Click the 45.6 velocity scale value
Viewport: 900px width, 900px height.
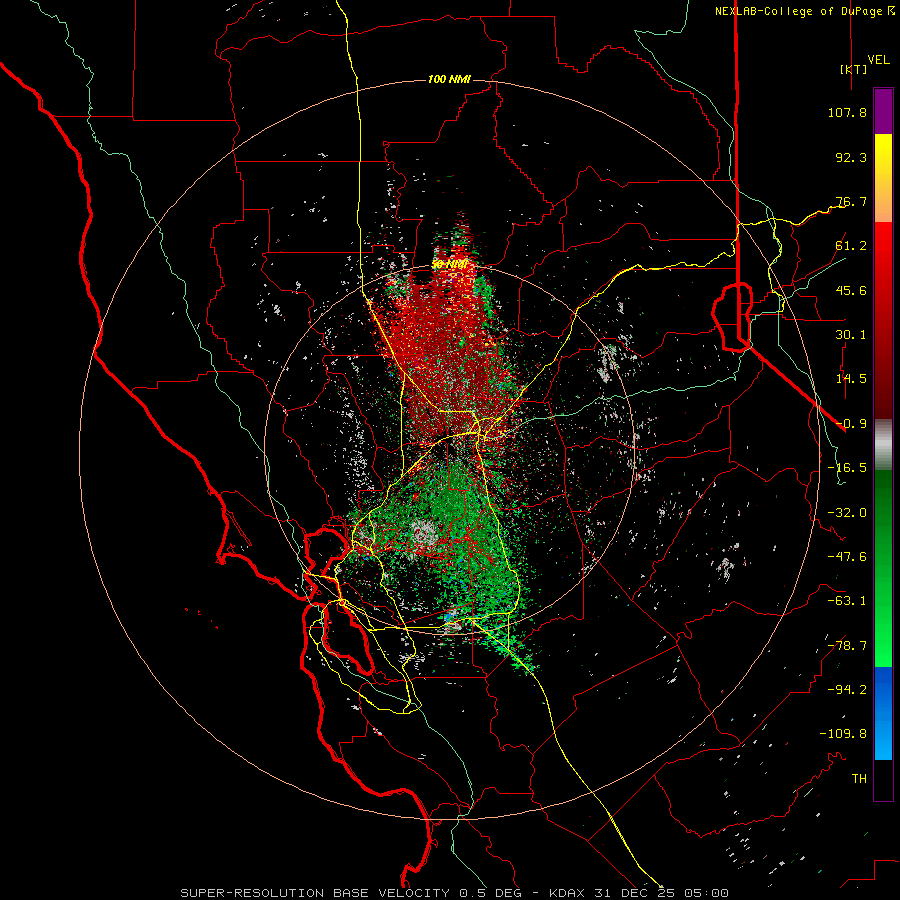[851, 290]
